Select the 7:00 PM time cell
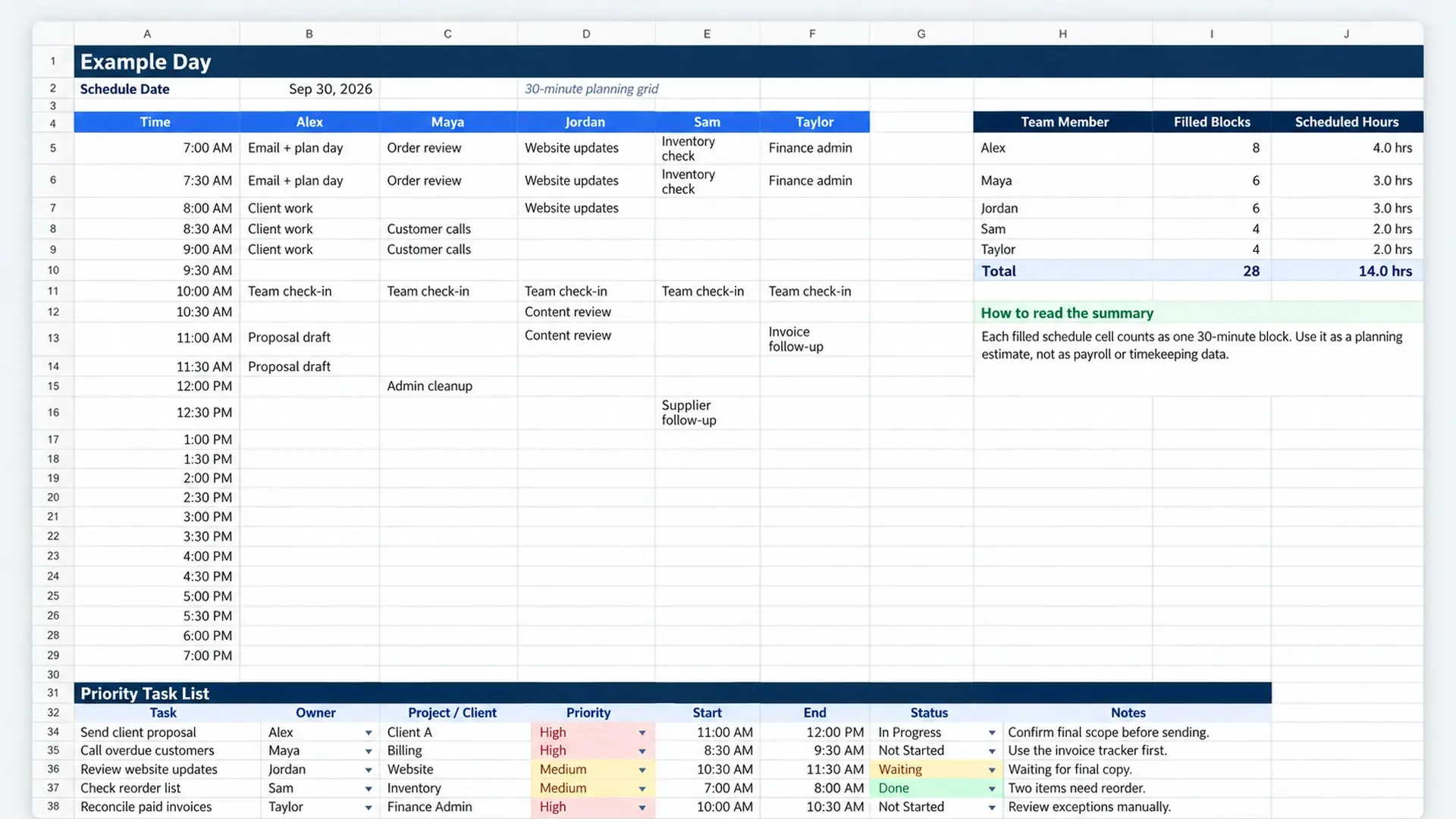 (157, 656)
